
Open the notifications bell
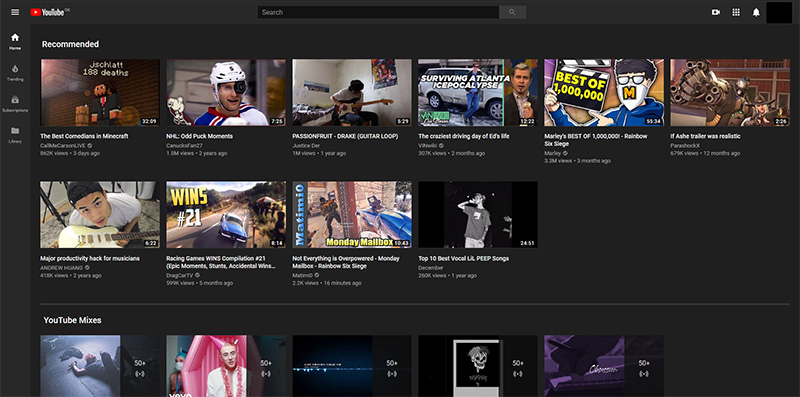coord(756,12)
